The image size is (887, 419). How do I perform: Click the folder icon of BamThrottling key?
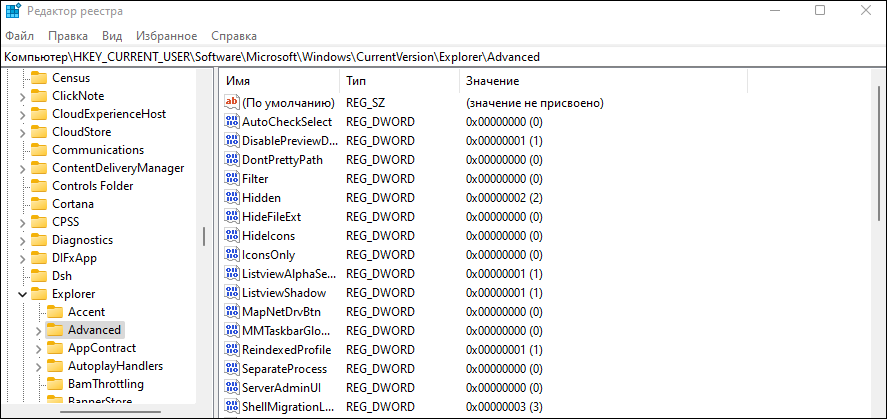[x=54, y=384]
